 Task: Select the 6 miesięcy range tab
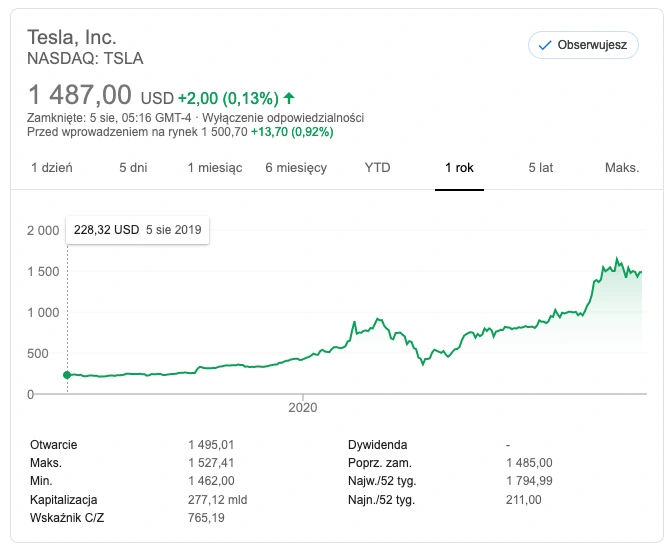tap(296, 167)
